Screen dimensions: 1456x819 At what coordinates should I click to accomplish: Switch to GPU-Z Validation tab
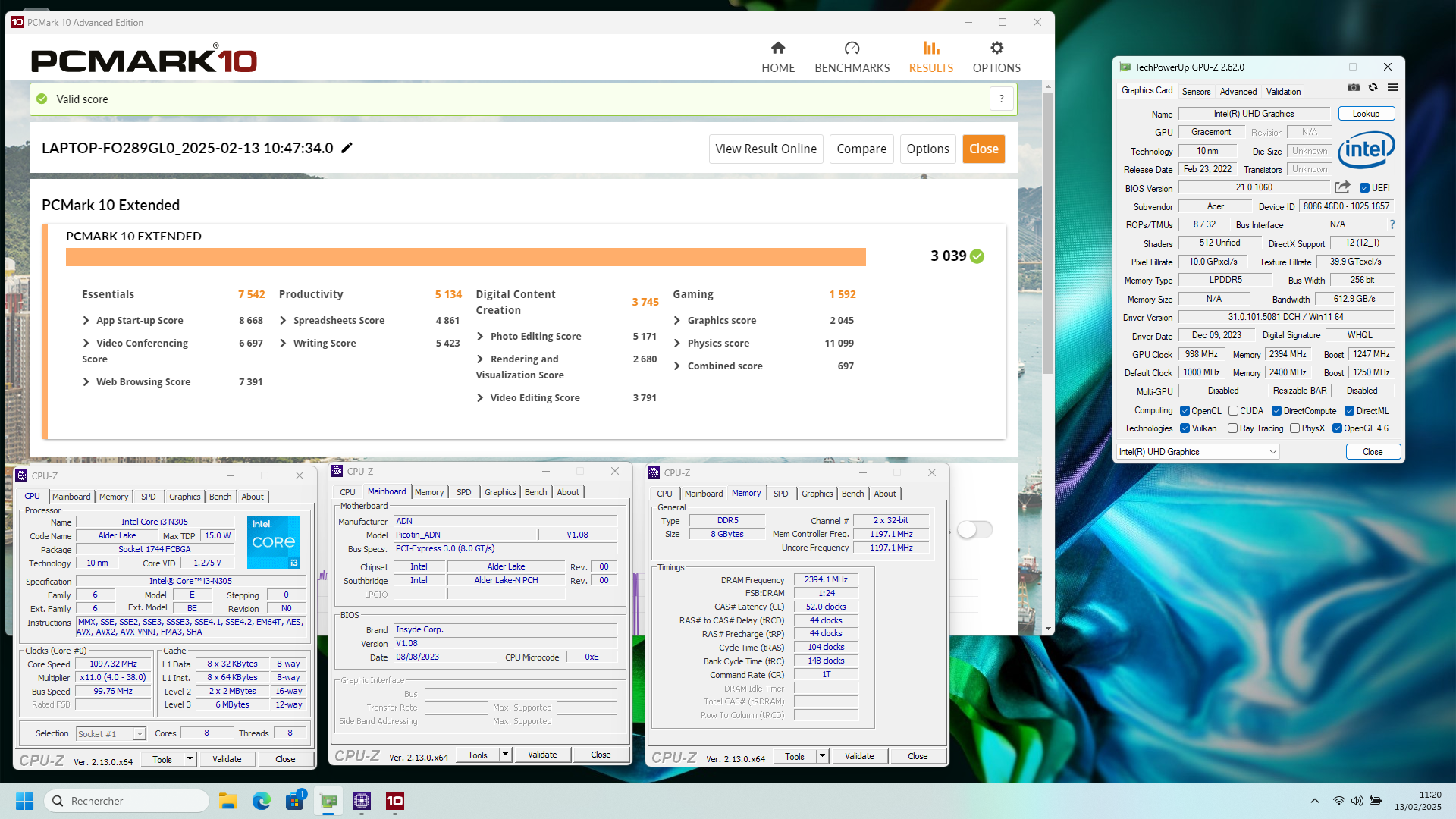click(1283, 92)
